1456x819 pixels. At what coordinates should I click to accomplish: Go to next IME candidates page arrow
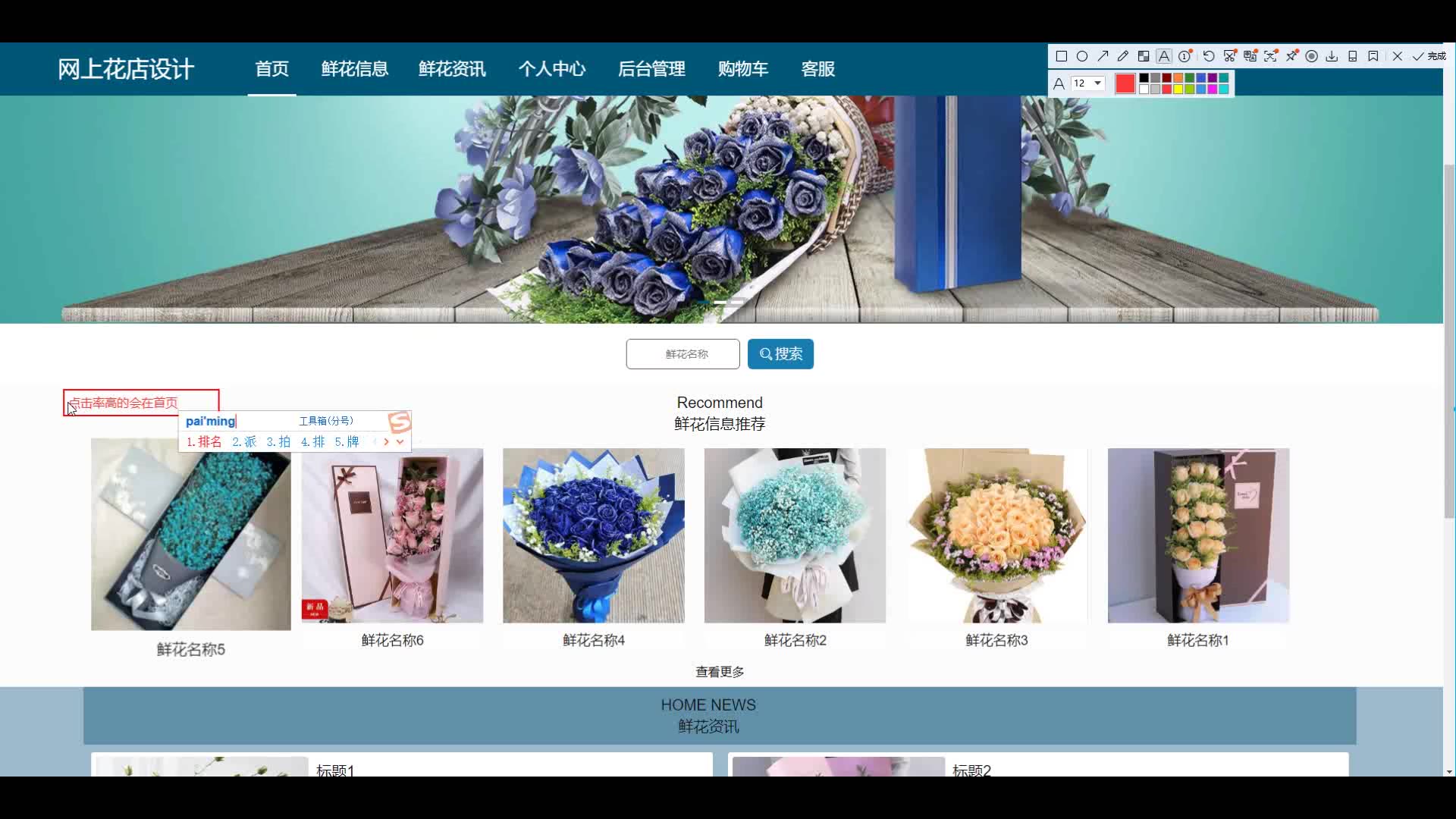[x=386, y=441]
